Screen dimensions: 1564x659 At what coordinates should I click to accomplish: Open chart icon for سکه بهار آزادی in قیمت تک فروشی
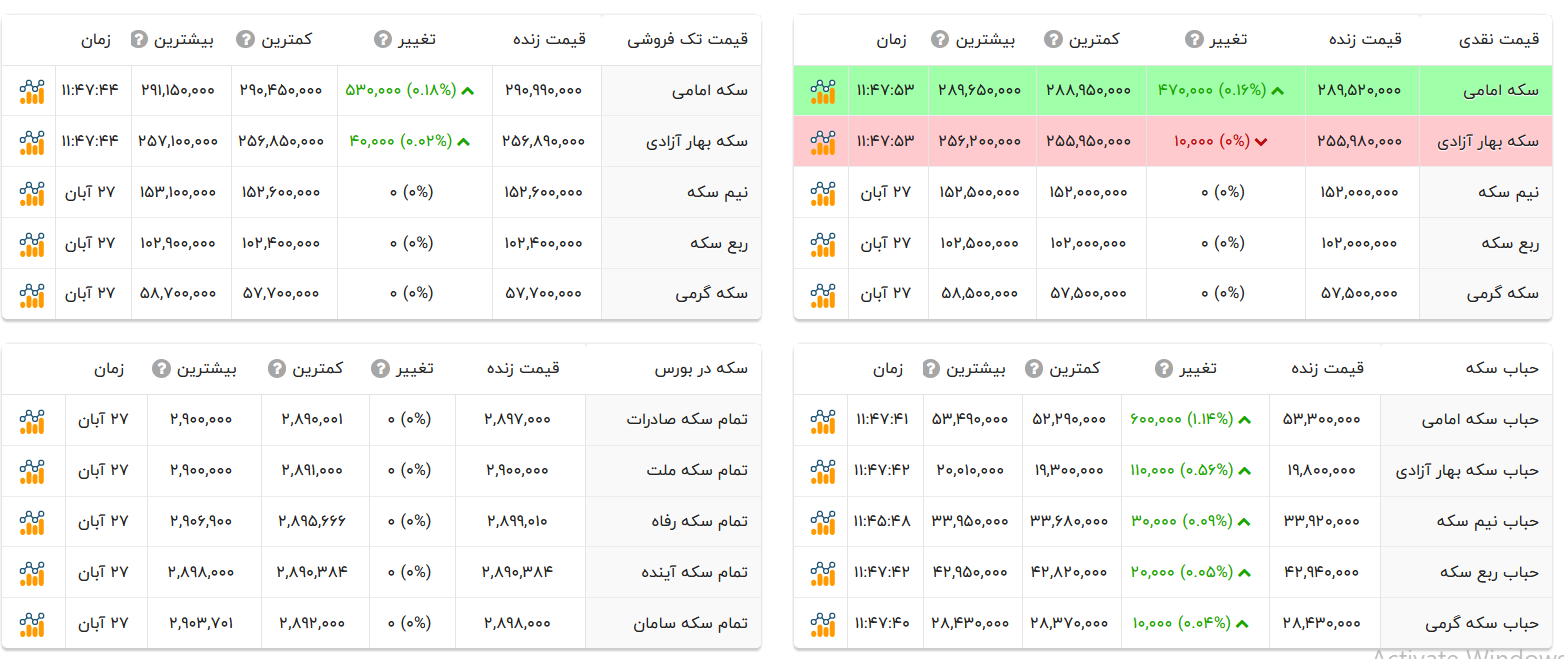pyautogui.click(x=32, y=142)
